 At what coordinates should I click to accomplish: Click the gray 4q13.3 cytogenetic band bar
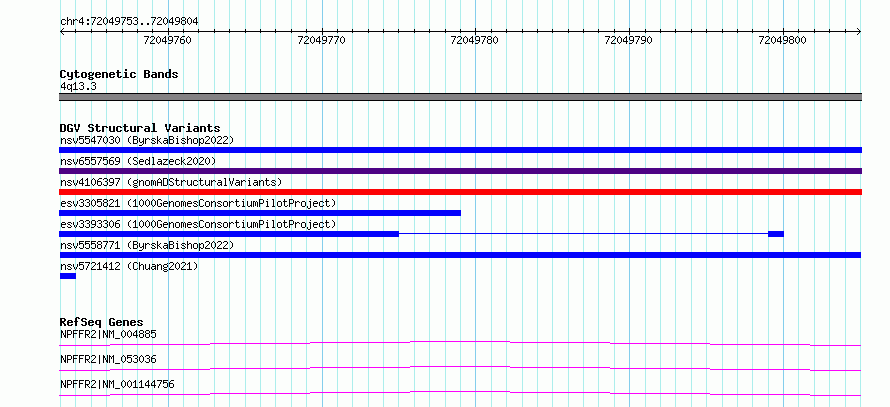(x=460, y=97)
